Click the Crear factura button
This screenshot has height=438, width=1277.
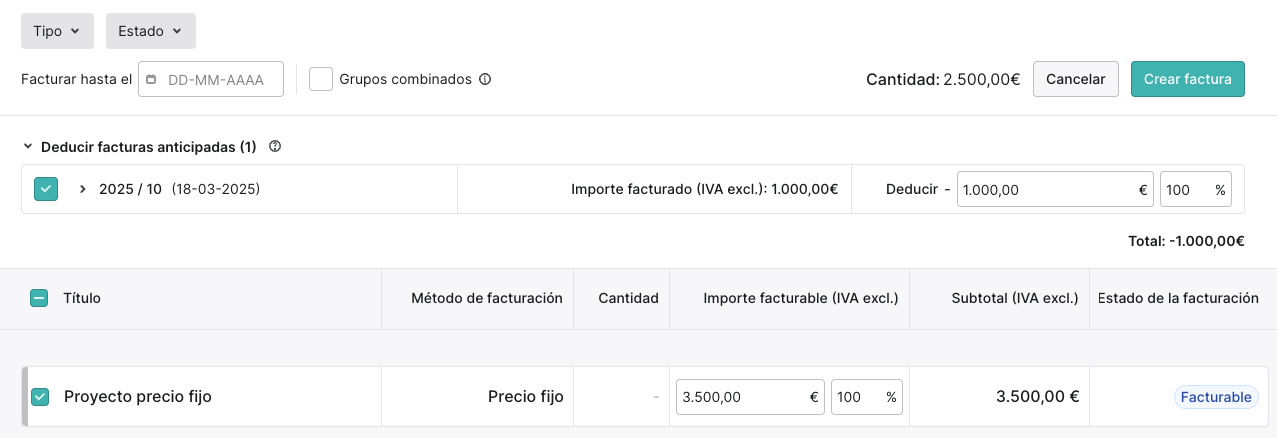pyautogui.click(x=1187, y=79)
